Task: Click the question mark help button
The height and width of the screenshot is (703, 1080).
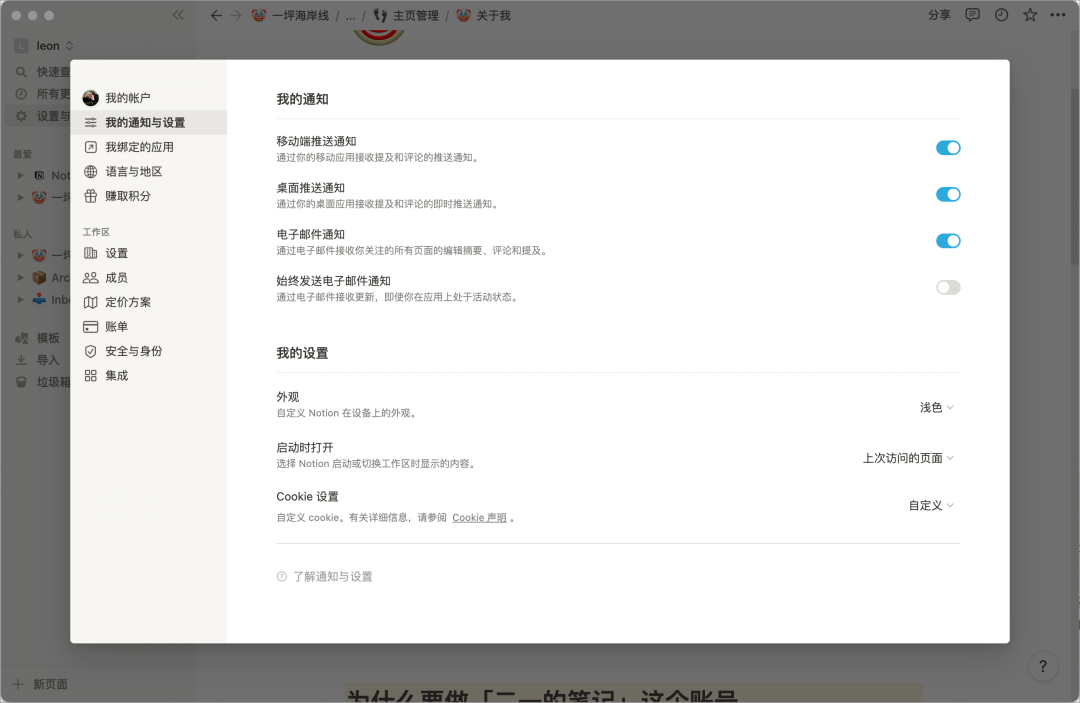Action: point(1043,666)
